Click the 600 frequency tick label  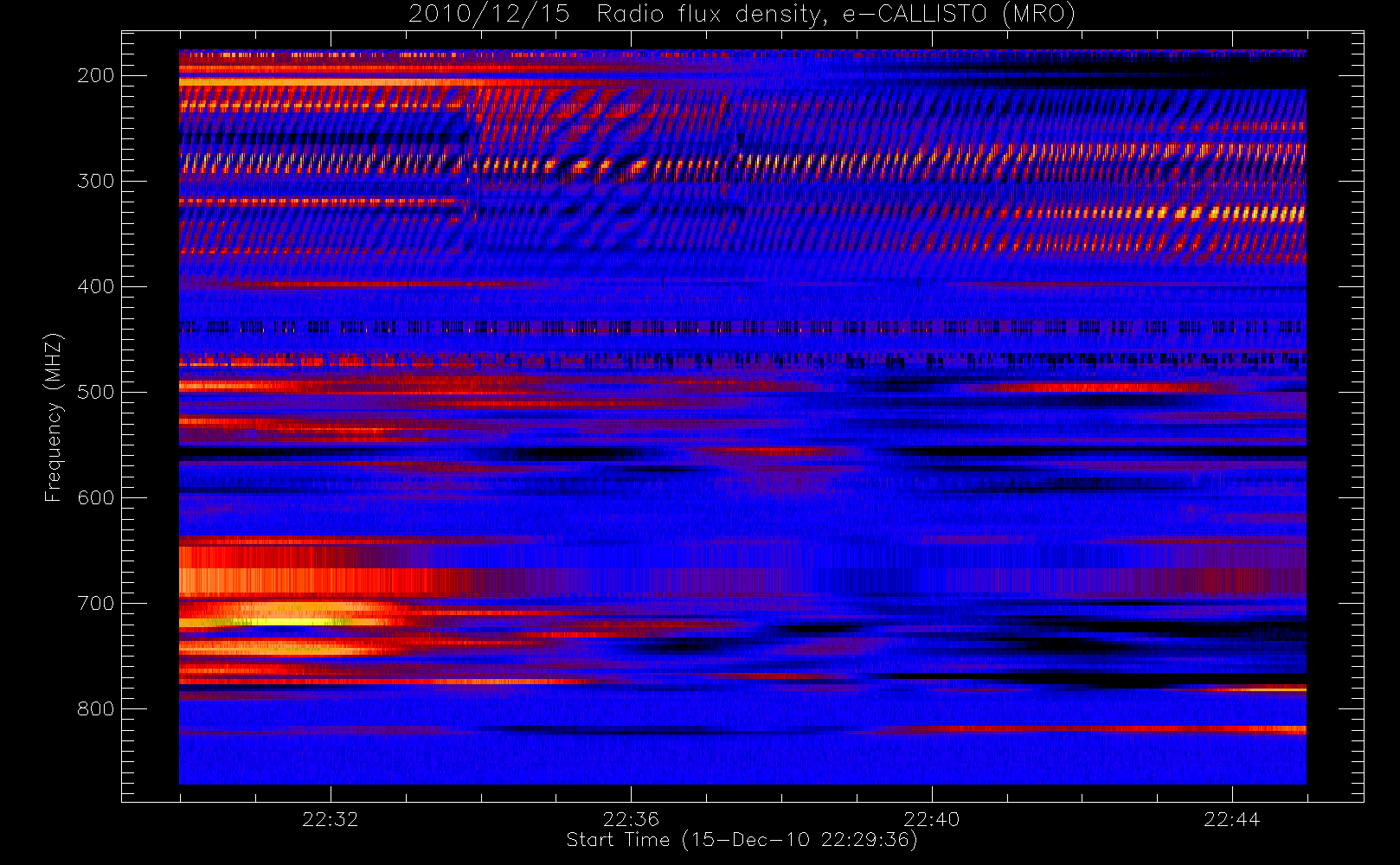(95, 498)
